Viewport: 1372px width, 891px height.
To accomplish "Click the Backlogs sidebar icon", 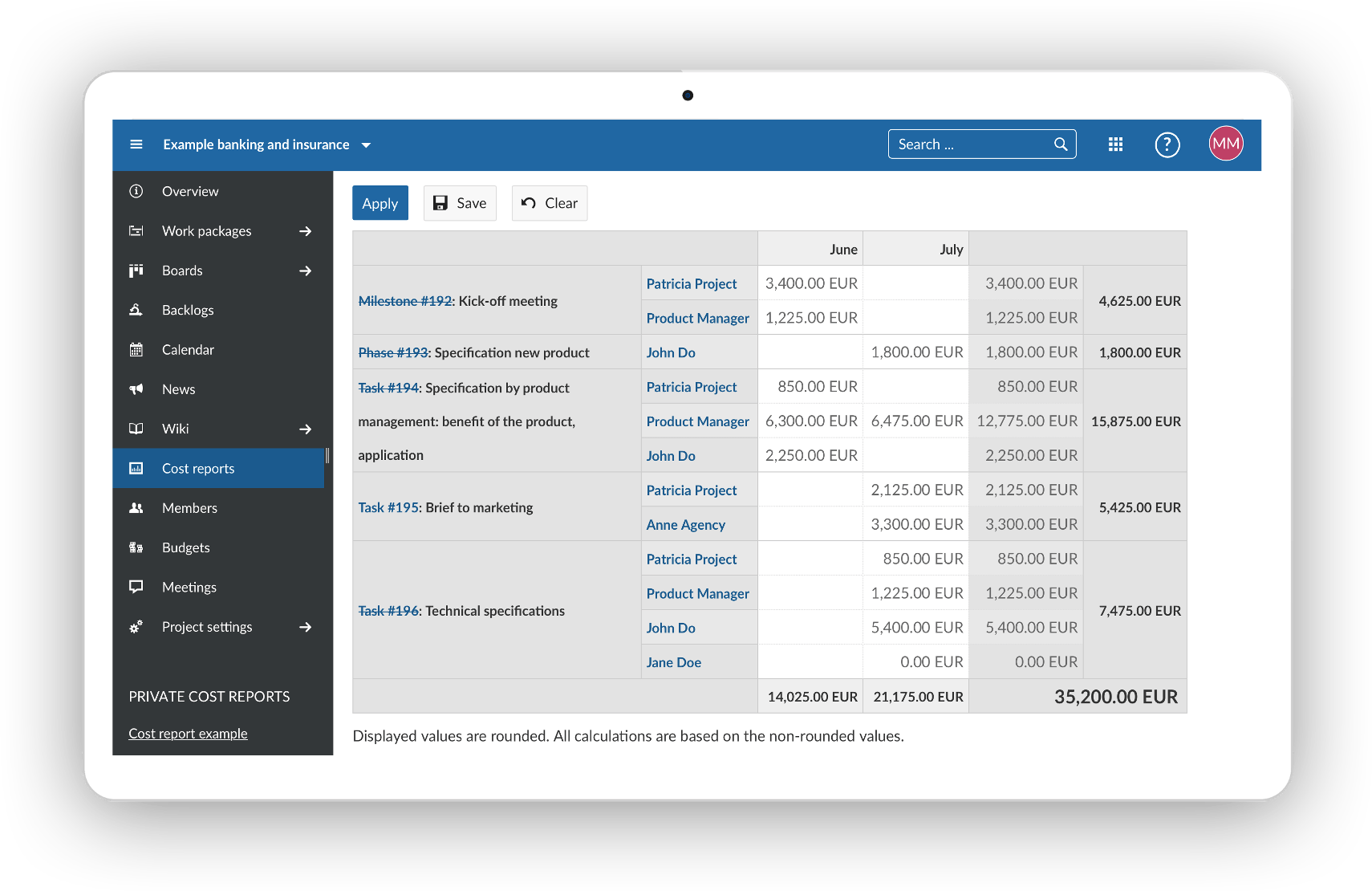I will coord(136,310).
